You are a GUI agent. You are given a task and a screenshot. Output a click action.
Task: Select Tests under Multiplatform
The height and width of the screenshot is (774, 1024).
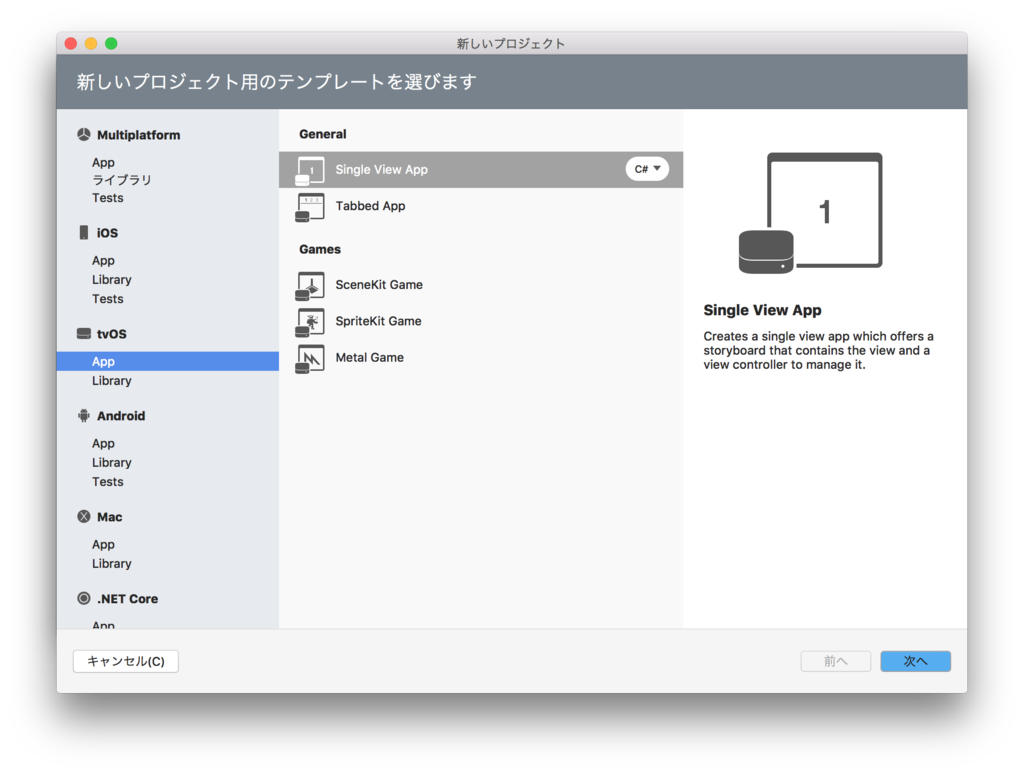tap(108, 198)
